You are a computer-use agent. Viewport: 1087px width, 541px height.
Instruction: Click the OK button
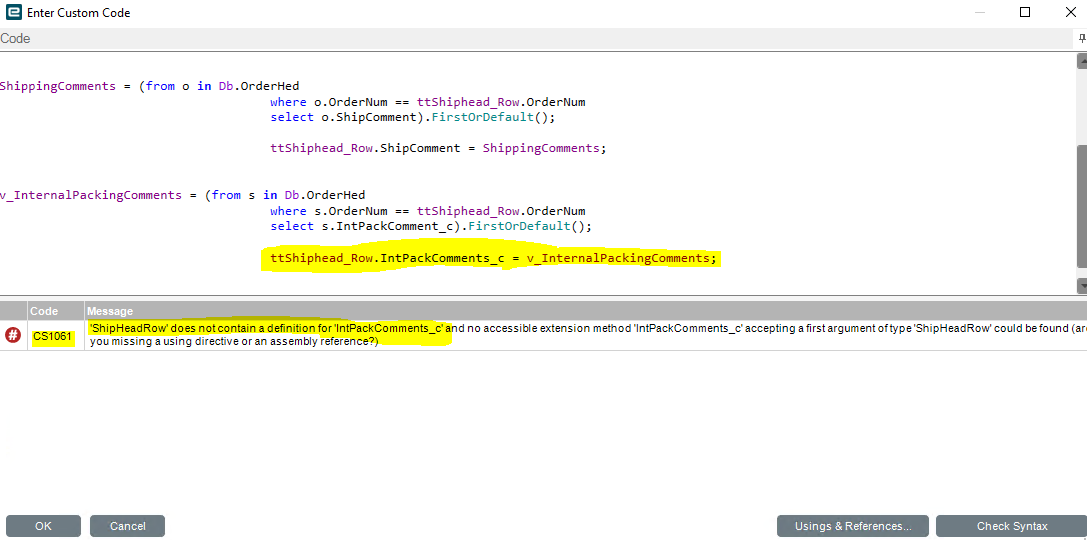tap(43, 526)
